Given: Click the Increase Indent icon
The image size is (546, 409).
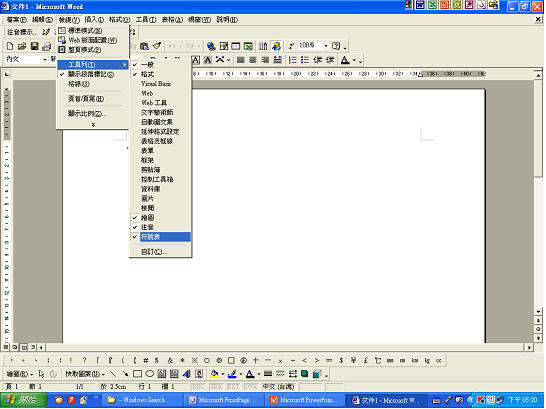Looking at the screenshot, I should tap(330, 60).
